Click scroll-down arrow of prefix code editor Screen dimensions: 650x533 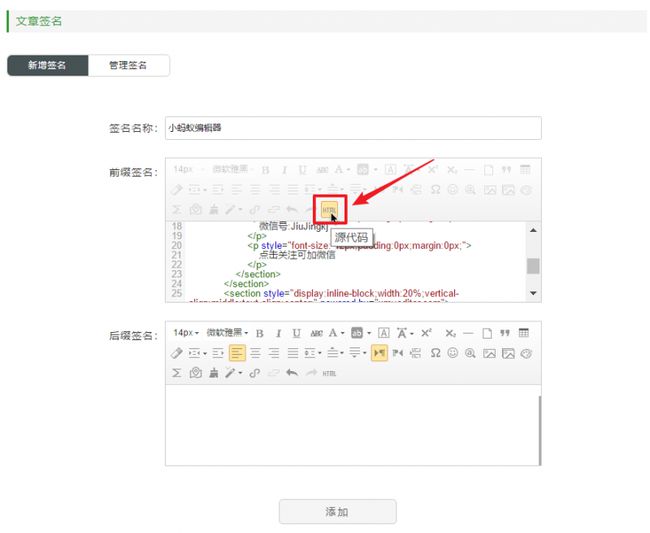[x=533, y=293]
